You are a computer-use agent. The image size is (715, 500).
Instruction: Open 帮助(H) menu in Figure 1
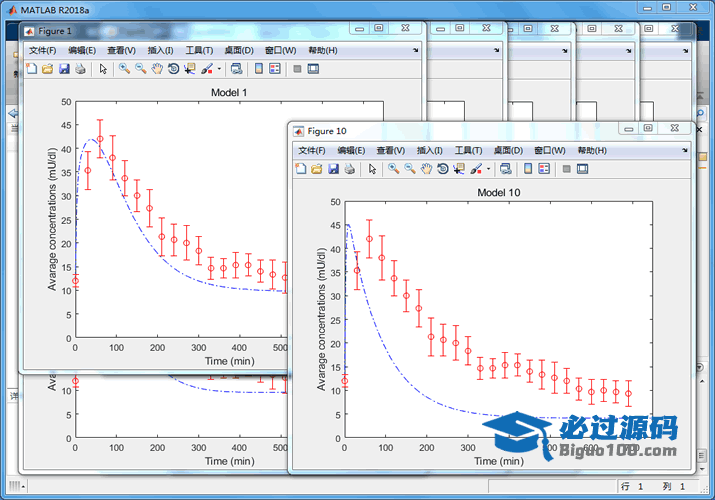pos(323,51)
